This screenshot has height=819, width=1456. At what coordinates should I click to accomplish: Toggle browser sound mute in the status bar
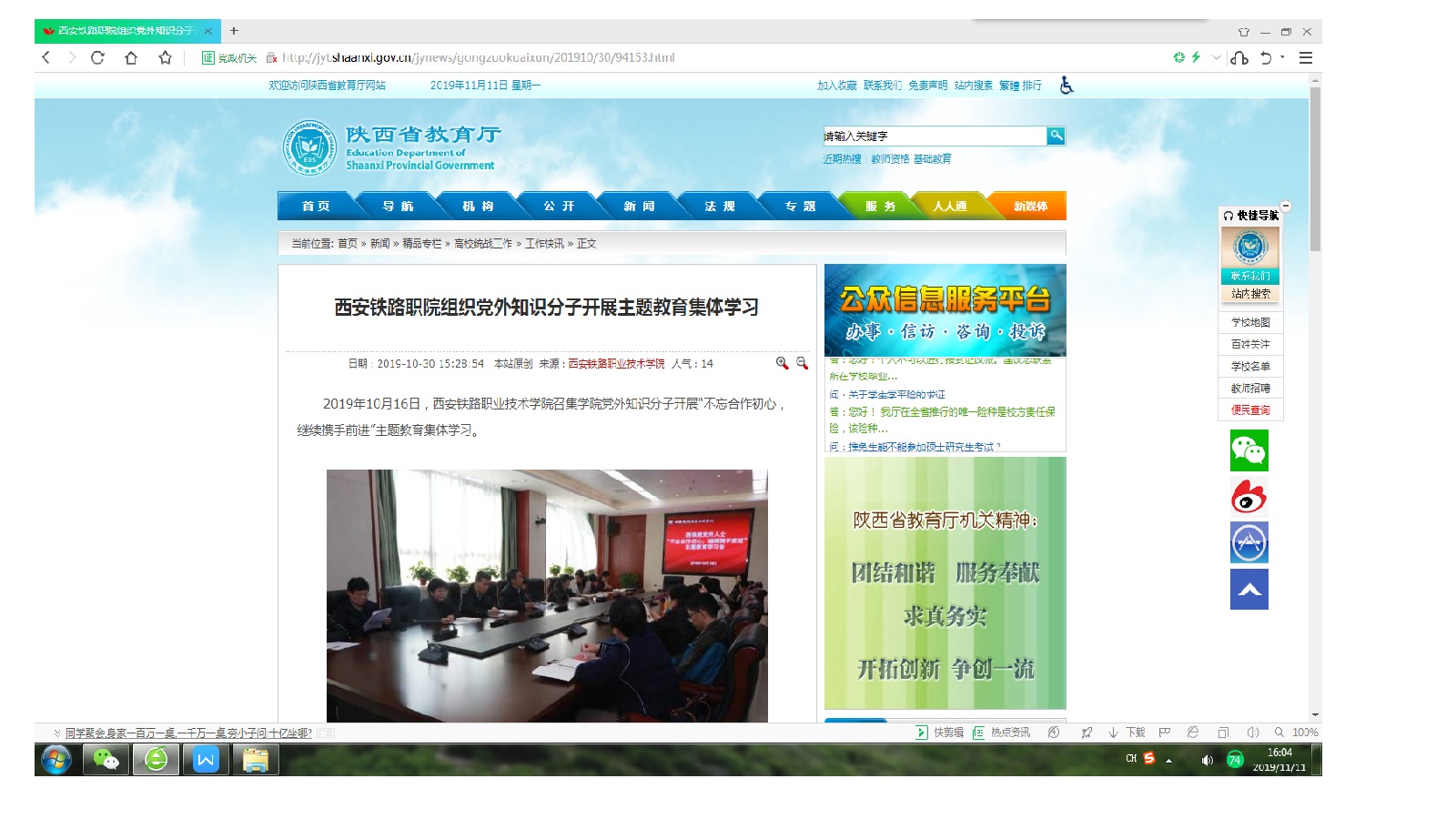(x=1253, y=733)
